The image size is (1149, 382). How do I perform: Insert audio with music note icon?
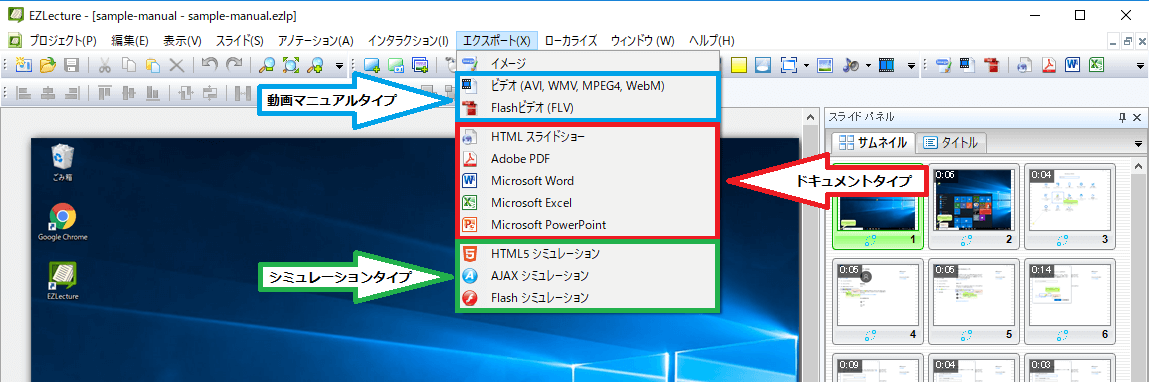851,65
